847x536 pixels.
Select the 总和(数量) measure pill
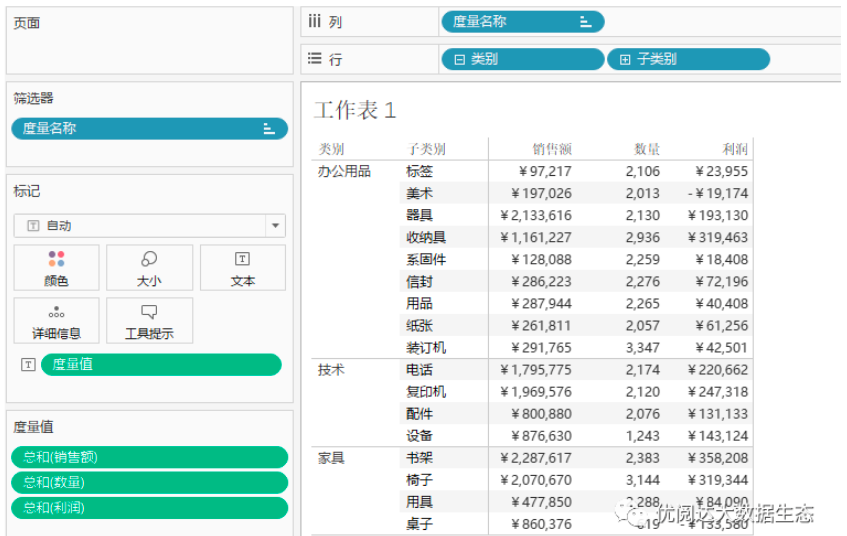[x=149, y=483]
